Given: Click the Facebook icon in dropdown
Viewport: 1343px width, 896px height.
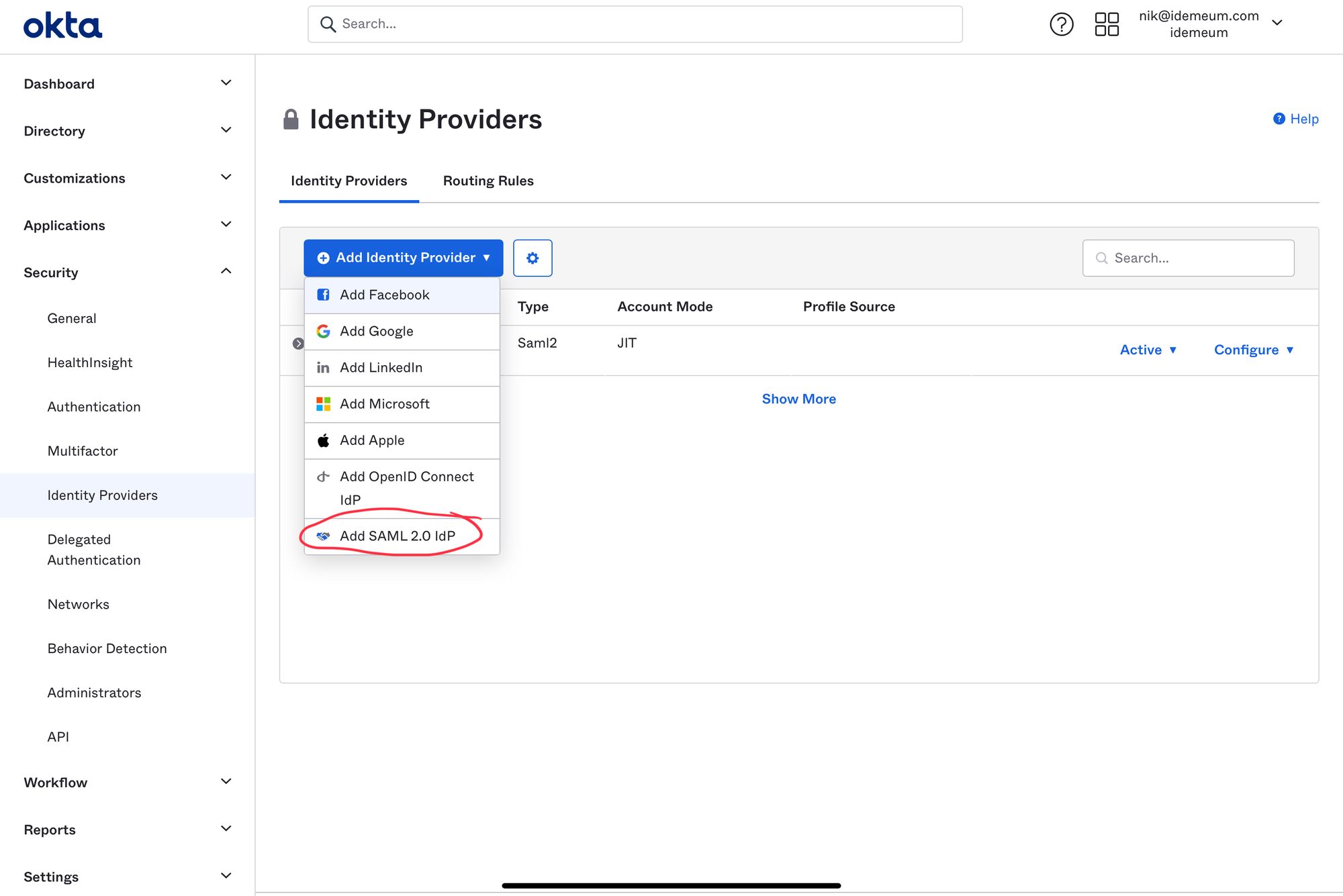Looking at the screenshot, I should point(323,295).
